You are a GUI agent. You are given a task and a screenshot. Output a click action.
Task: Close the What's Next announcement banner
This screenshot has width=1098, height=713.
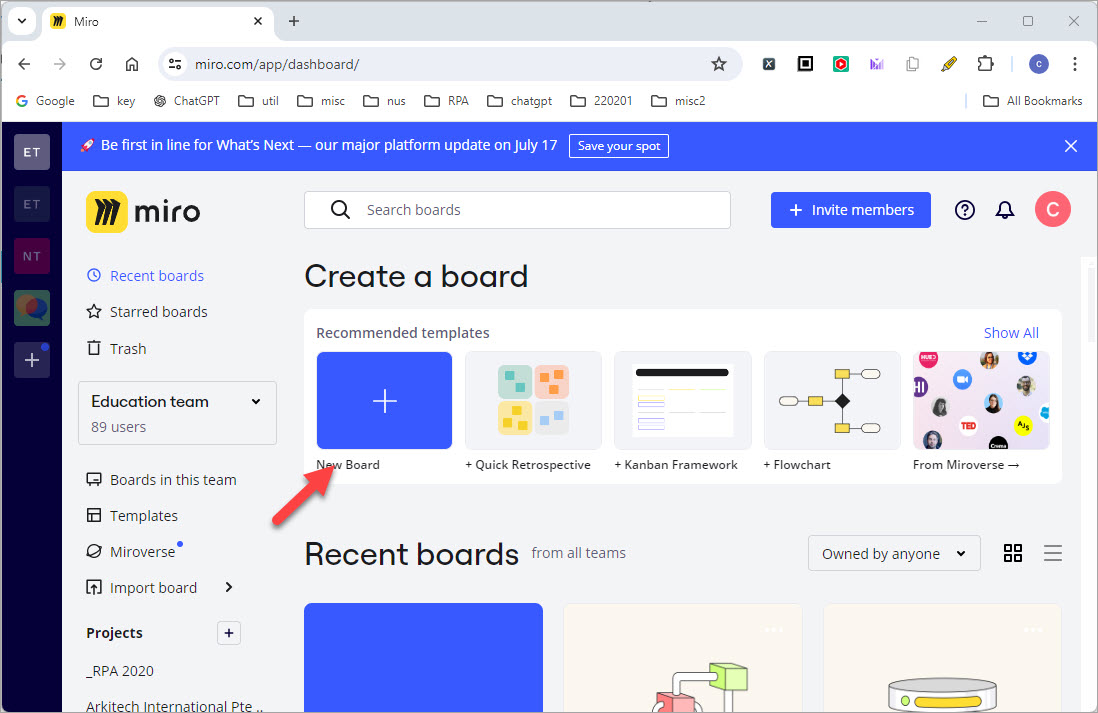[1071, 146]
